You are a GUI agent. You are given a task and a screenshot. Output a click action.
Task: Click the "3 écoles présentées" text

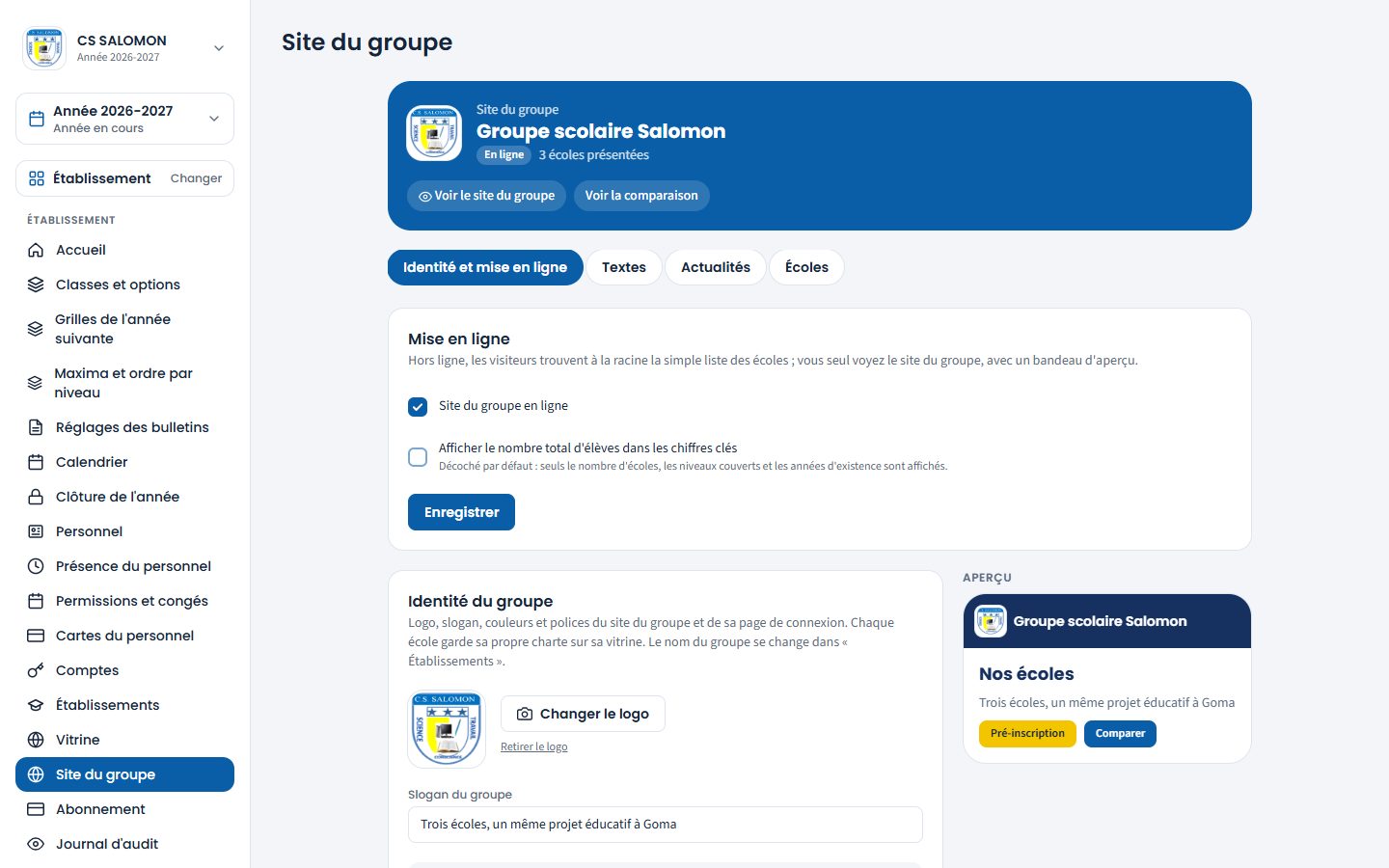[x=593, y=155]
